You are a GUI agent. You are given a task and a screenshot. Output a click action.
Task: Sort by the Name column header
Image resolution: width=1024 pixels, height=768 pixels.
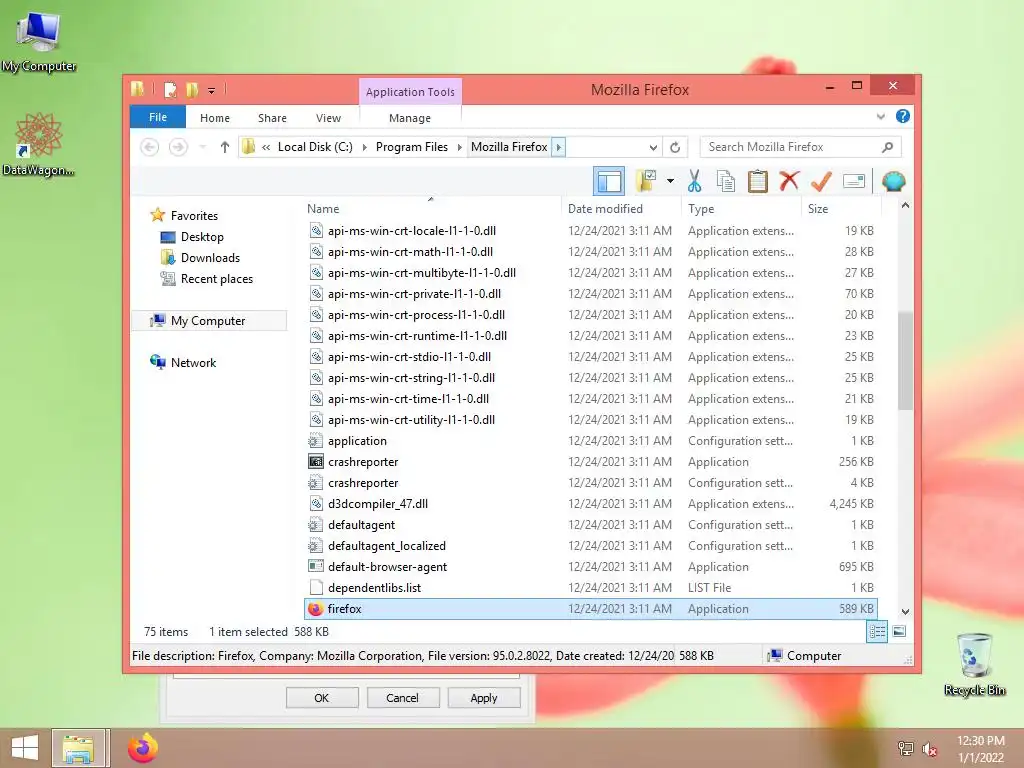pyautogui.click(x=432, y=208)
